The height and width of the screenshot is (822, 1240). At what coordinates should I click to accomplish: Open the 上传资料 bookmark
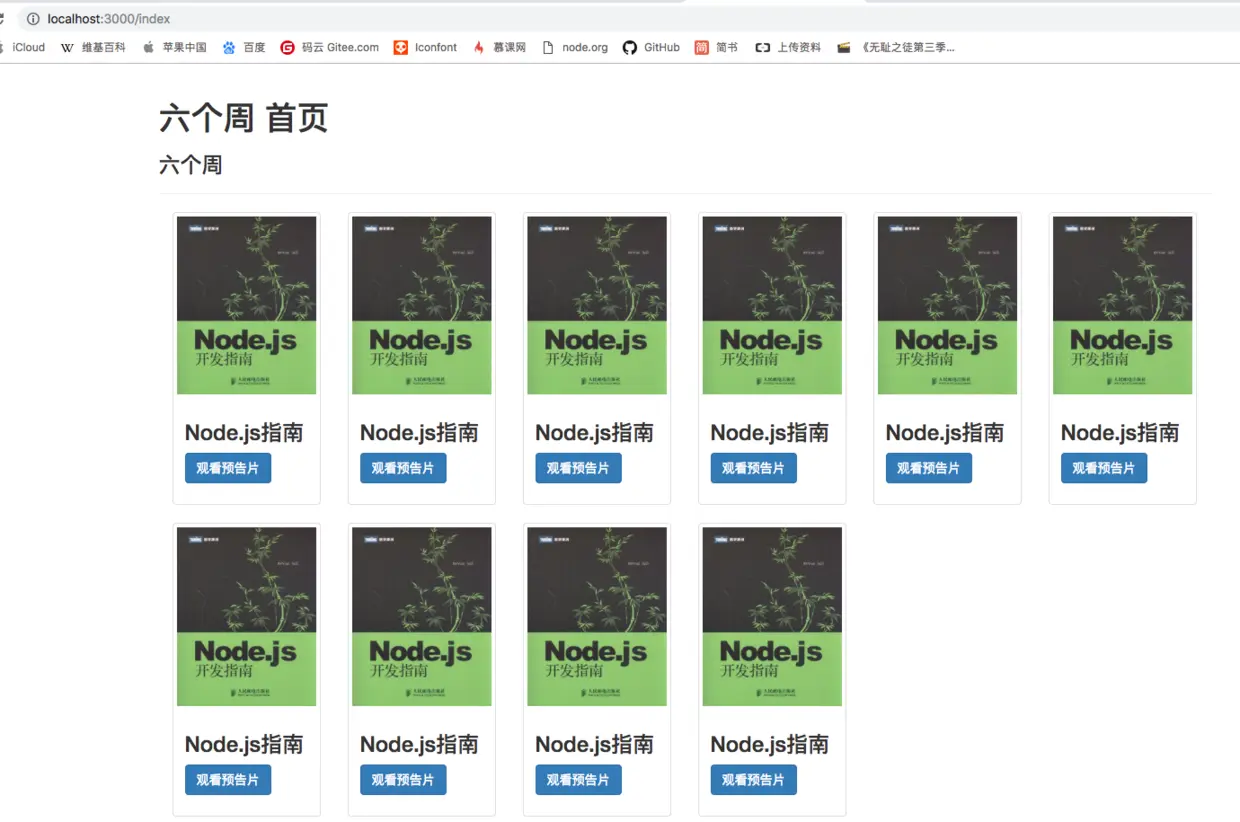(788, 47)
